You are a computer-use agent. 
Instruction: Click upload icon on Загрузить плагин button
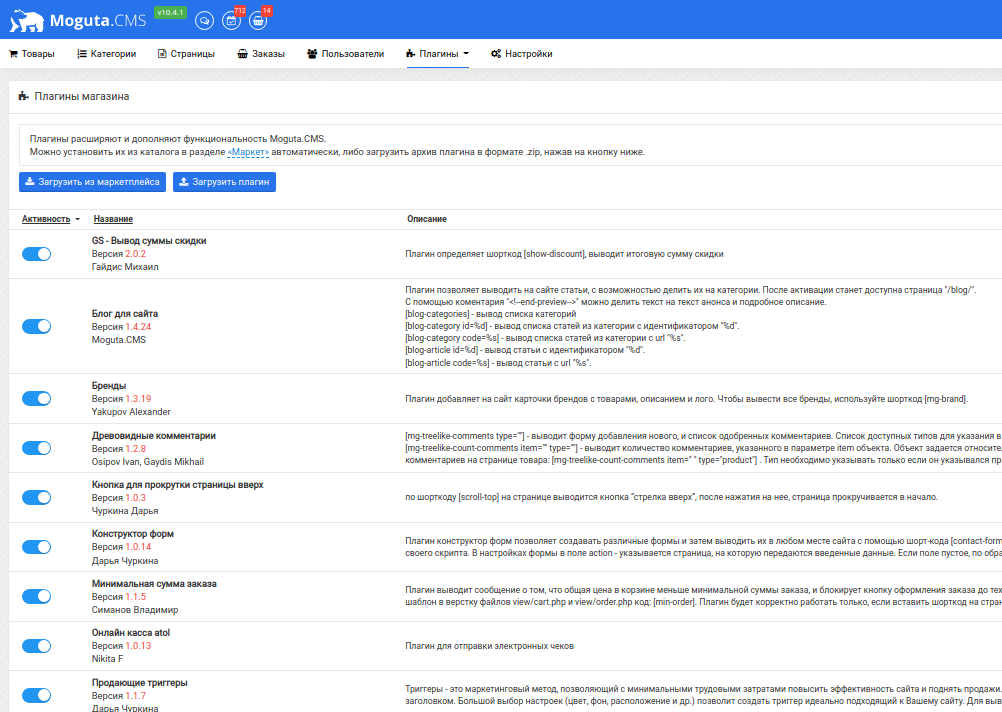point(183,182)
